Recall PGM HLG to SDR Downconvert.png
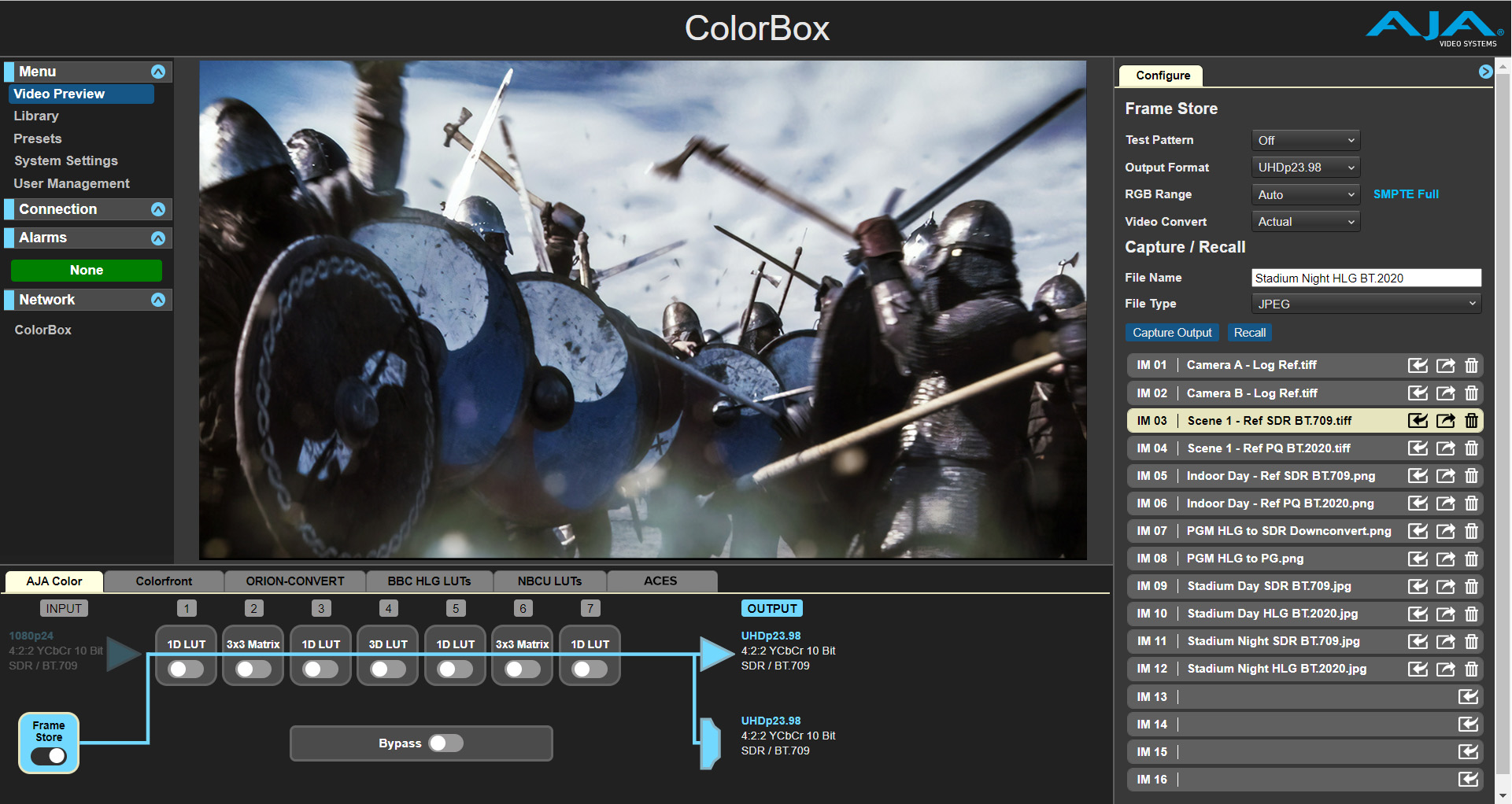Screen dimensions: 1512x804 (x=1418, y=531)
